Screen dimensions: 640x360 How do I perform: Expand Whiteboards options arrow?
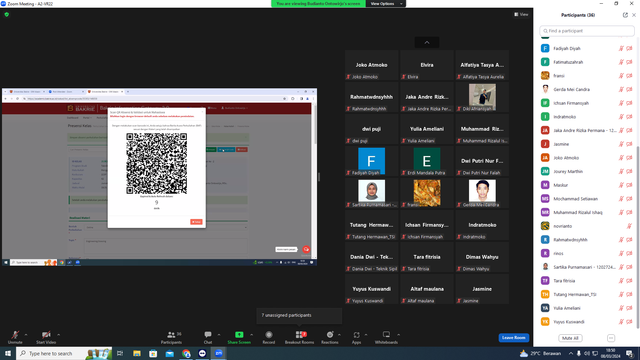coord(398,335)
